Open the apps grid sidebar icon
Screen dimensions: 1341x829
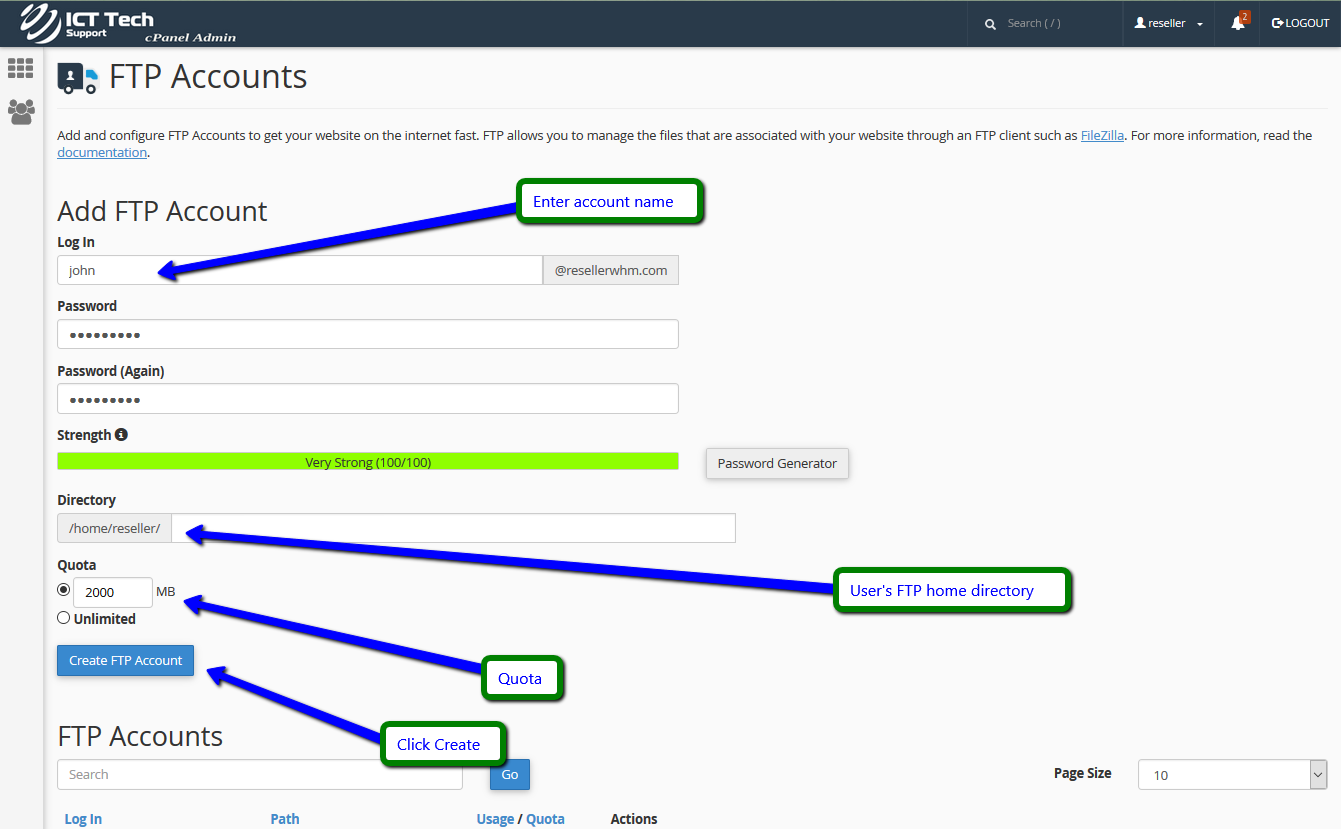coord(20,69)
